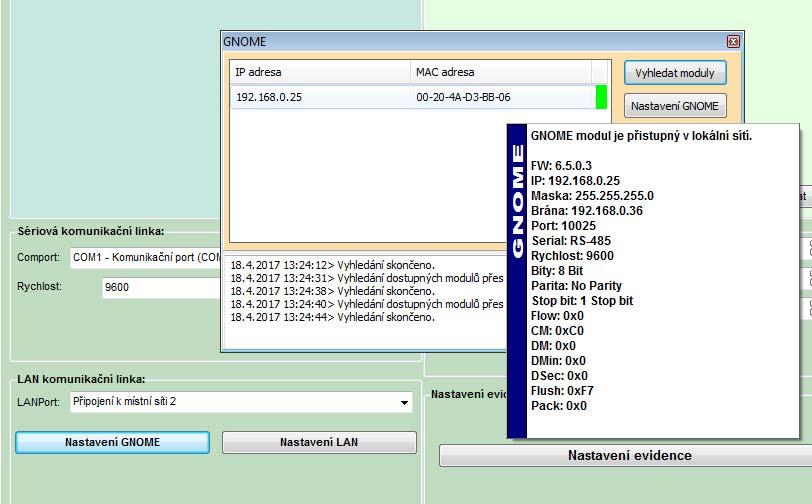The width and height of the screenshot is (812, 504).
Task: Sort by the IP adresa column header
Action: pyautogui.click(x=320, y=72)
